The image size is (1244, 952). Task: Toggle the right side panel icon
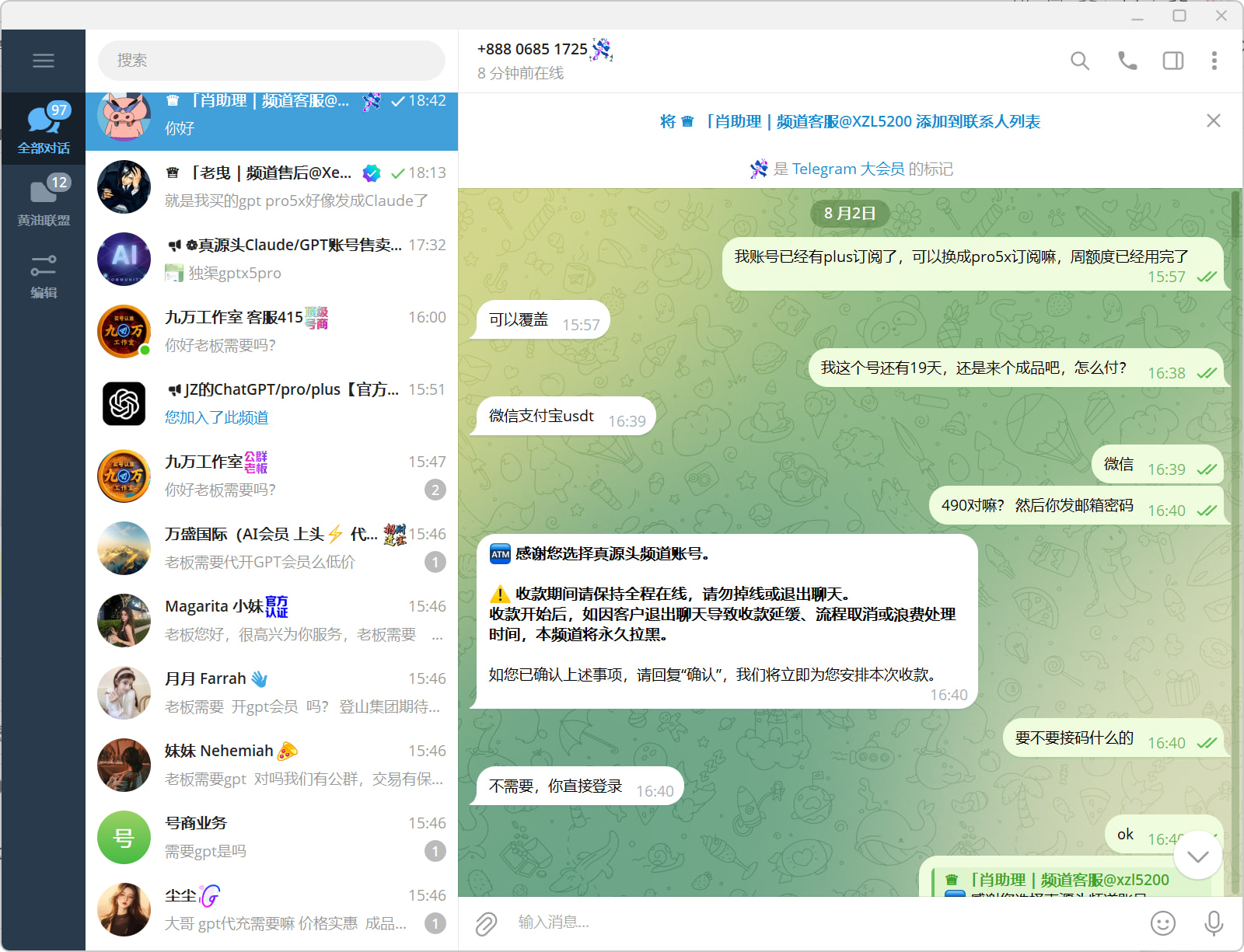pyautogui.click(x=1173, y=61)
